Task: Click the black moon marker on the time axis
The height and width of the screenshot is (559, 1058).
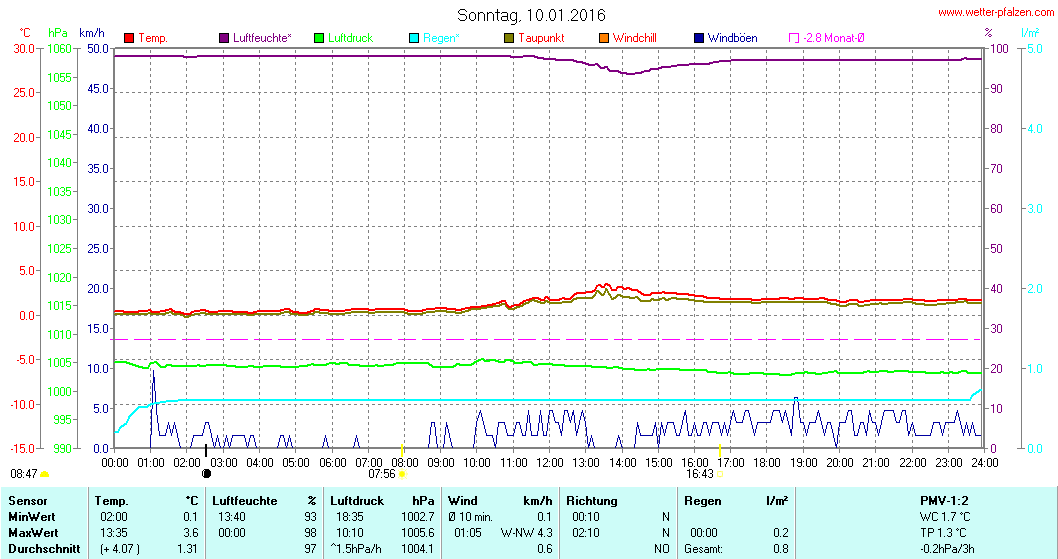Action: coord(206,450)
